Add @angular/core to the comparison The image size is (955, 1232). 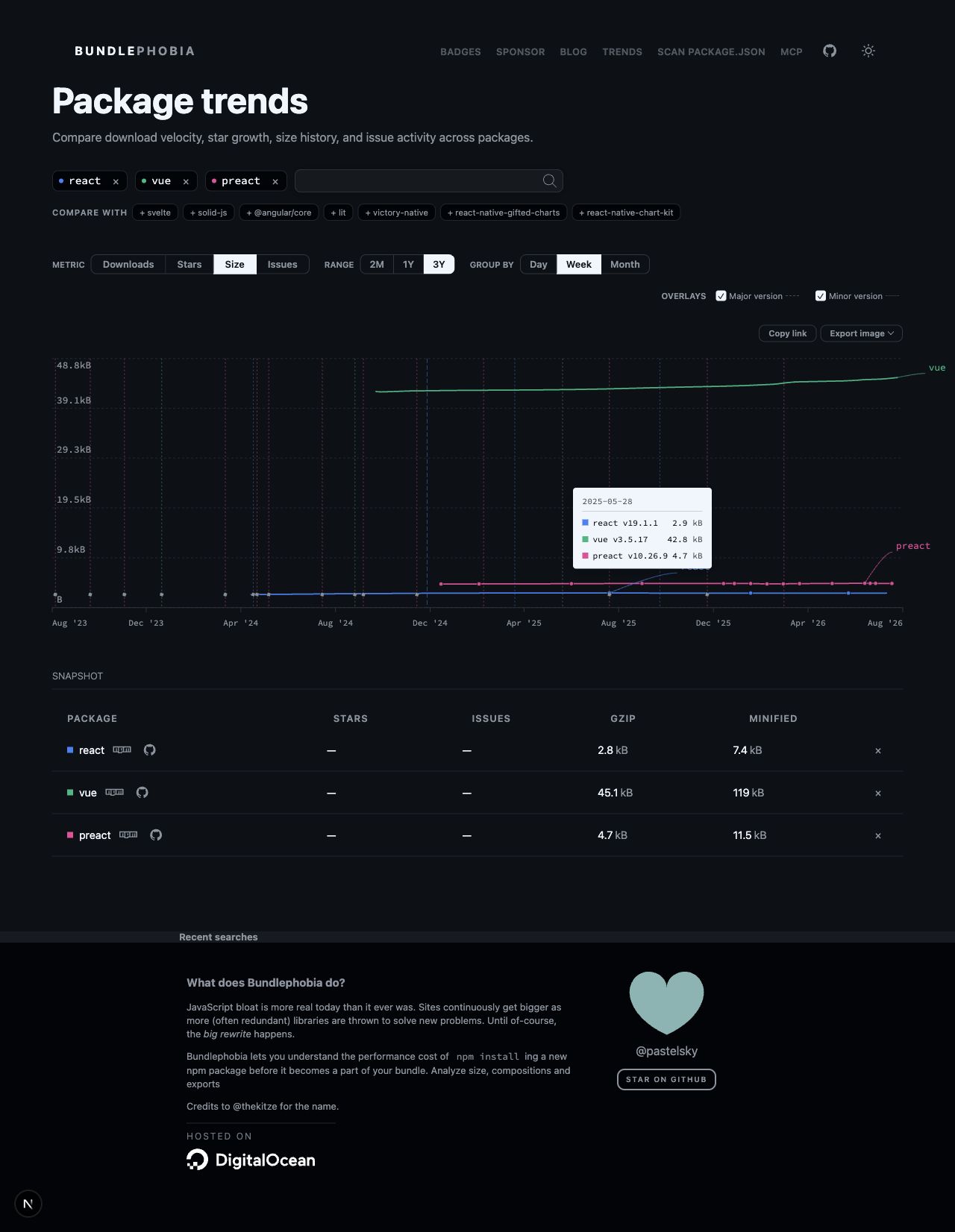(279, 213)
